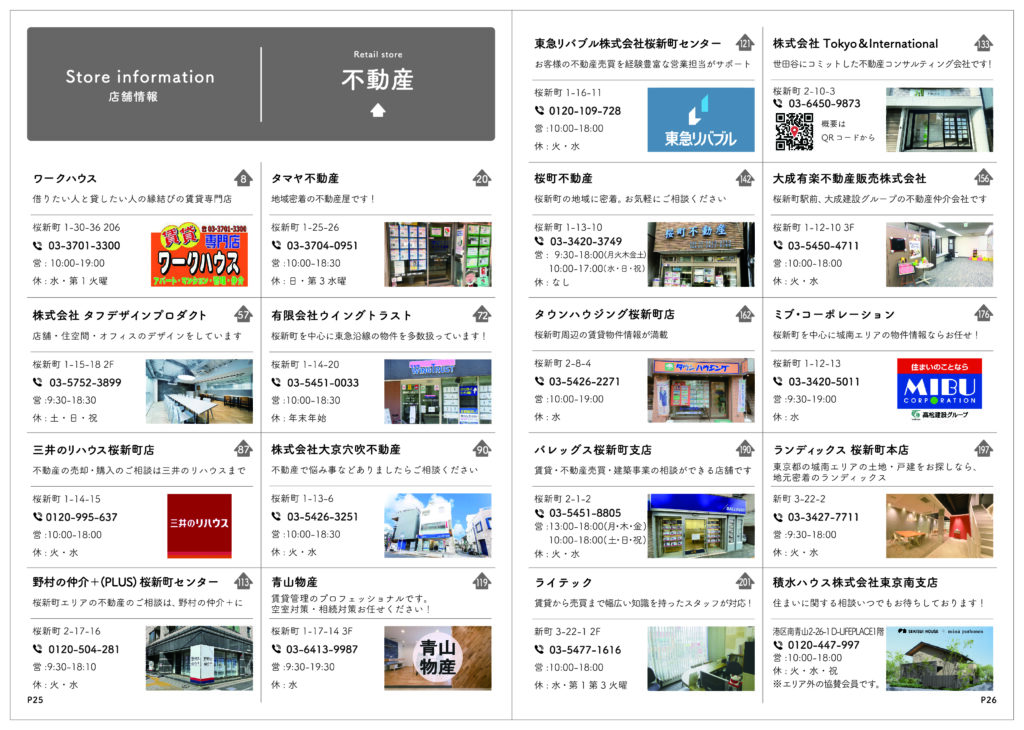Click house badge 8 beside ワークハウス

pos(243,178)
